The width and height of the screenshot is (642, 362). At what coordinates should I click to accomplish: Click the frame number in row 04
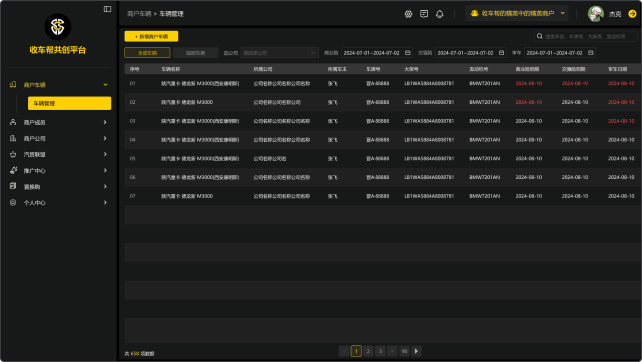[429, 140]
